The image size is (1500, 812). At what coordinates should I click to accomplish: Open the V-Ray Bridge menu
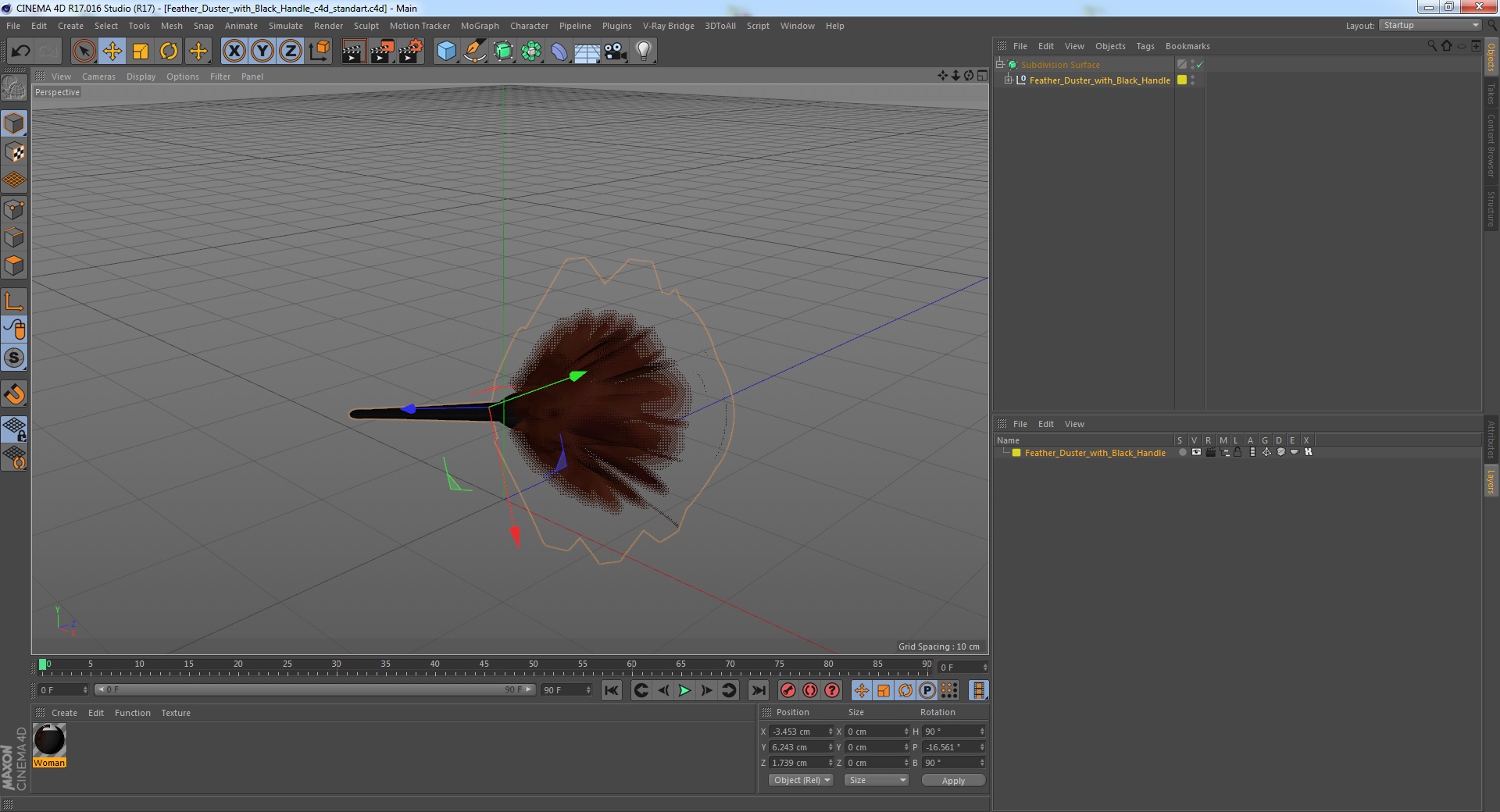(x=669, y=26)
